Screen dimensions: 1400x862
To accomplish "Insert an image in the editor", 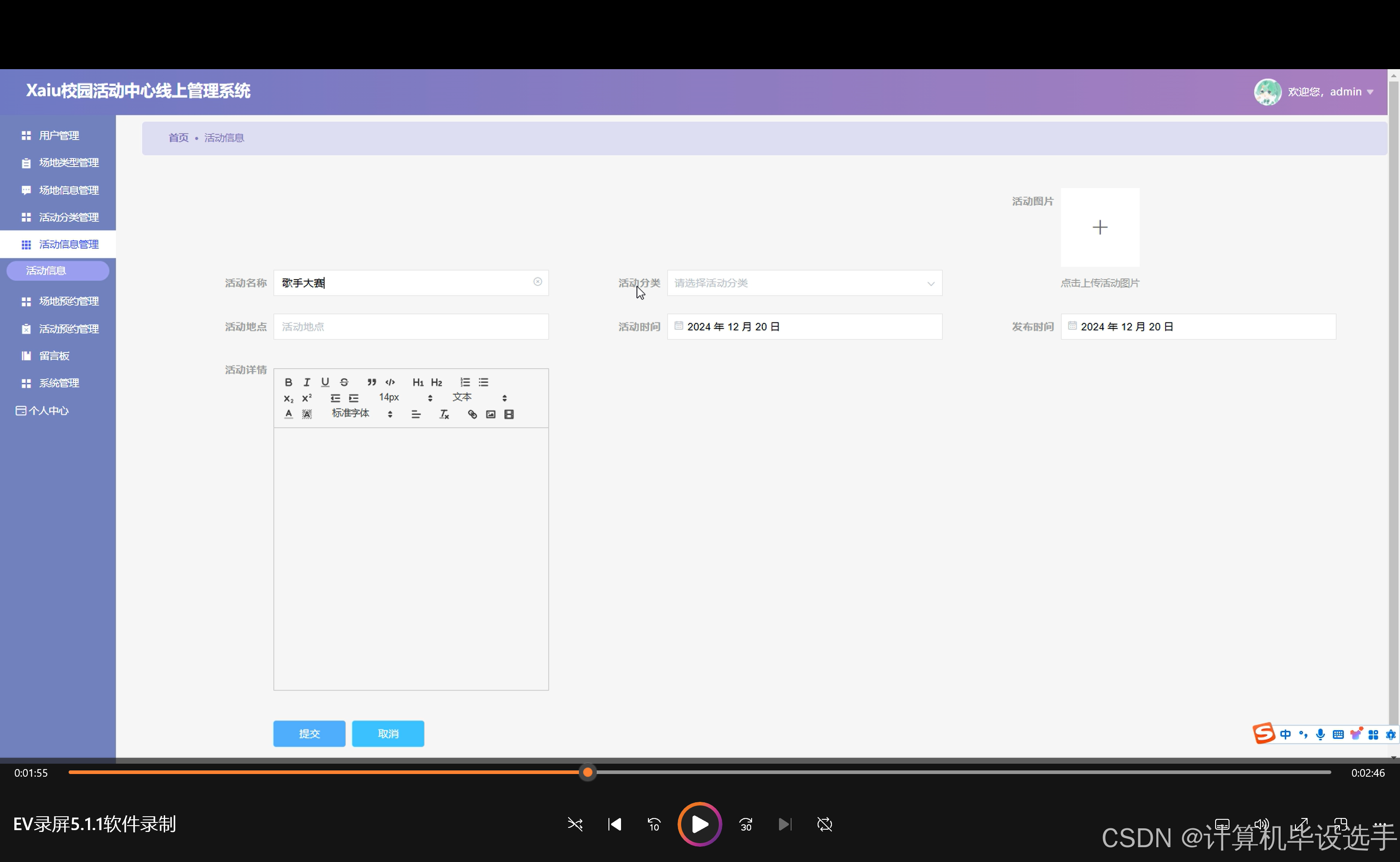I will click(490, 414).
